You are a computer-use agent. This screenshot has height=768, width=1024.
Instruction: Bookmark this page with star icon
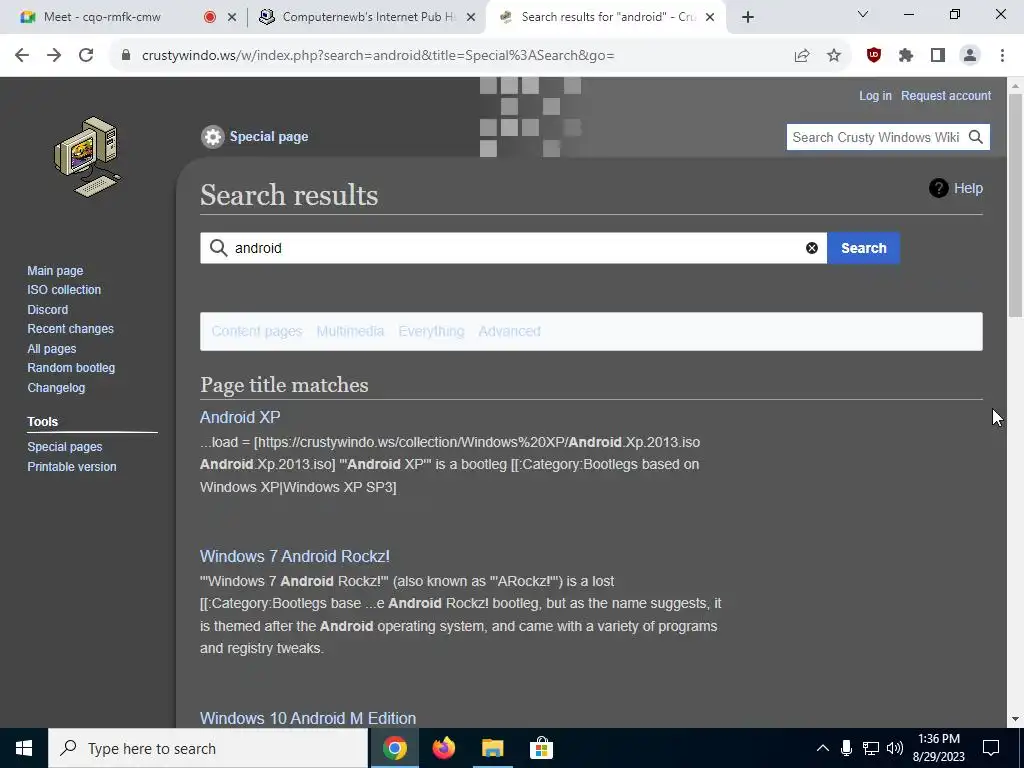[834, 56]
